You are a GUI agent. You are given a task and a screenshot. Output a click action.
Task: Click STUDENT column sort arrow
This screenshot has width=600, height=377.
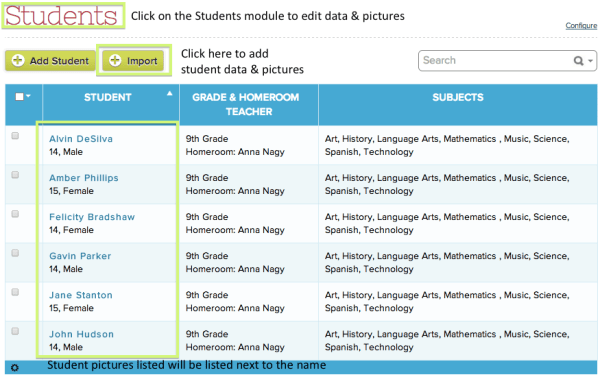tap(170, 93)
